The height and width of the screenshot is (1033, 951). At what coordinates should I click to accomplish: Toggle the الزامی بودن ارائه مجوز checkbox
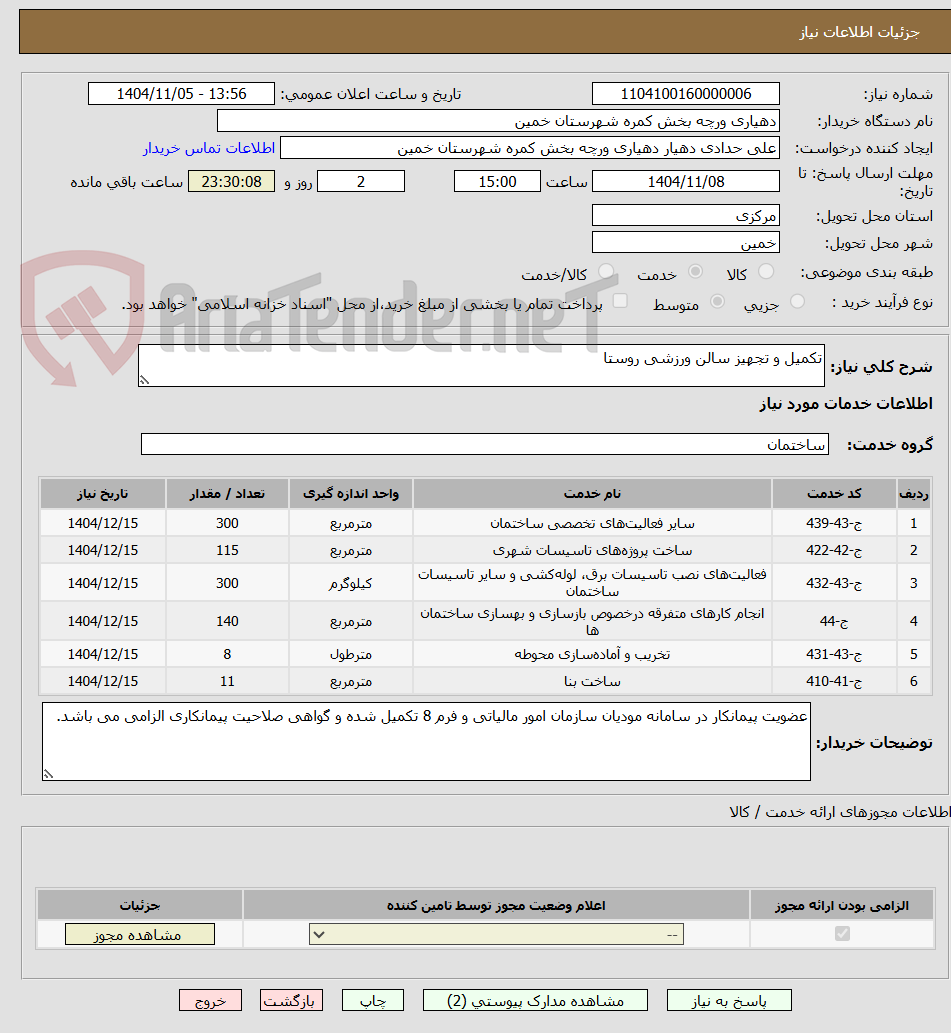(x=842, y=934)
